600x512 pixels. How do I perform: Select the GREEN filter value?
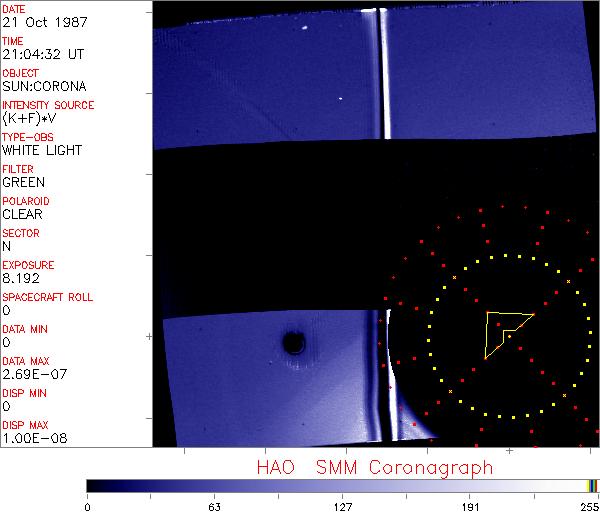pos(23,183)
